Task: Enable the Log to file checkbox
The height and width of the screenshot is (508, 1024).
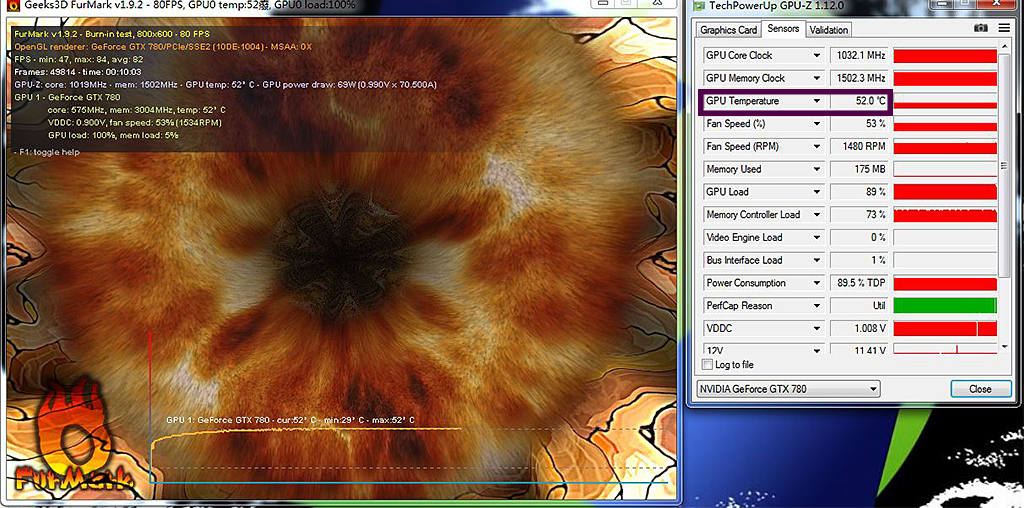Action: pyautogui.click(x=708, y=365)
